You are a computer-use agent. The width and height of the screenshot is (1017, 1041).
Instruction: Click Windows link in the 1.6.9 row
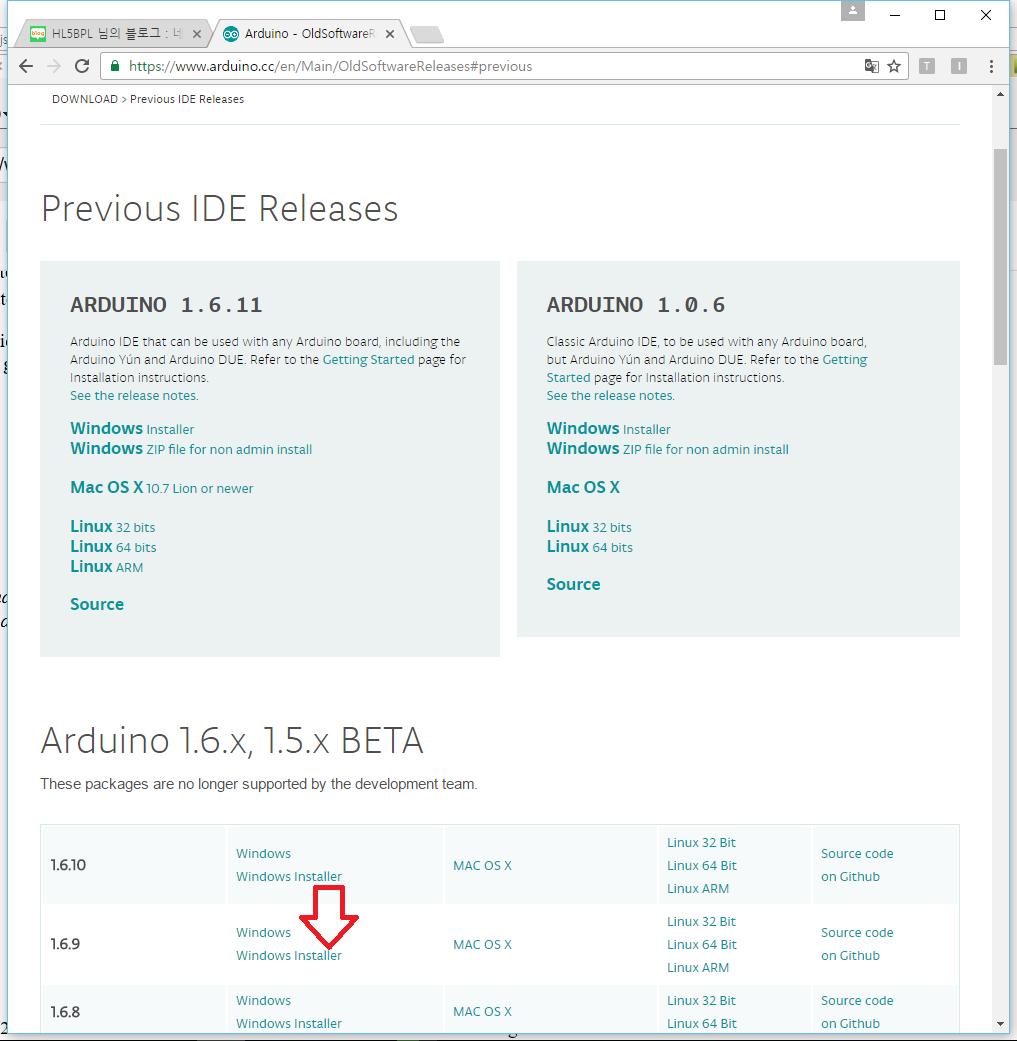pyautogui.click(x=264, y=933)
